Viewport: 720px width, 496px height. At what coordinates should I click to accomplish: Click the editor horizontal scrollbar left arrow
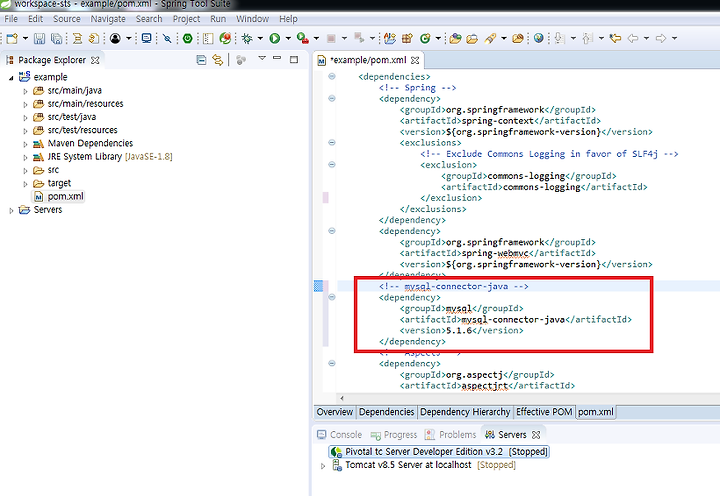pos(342,398)
